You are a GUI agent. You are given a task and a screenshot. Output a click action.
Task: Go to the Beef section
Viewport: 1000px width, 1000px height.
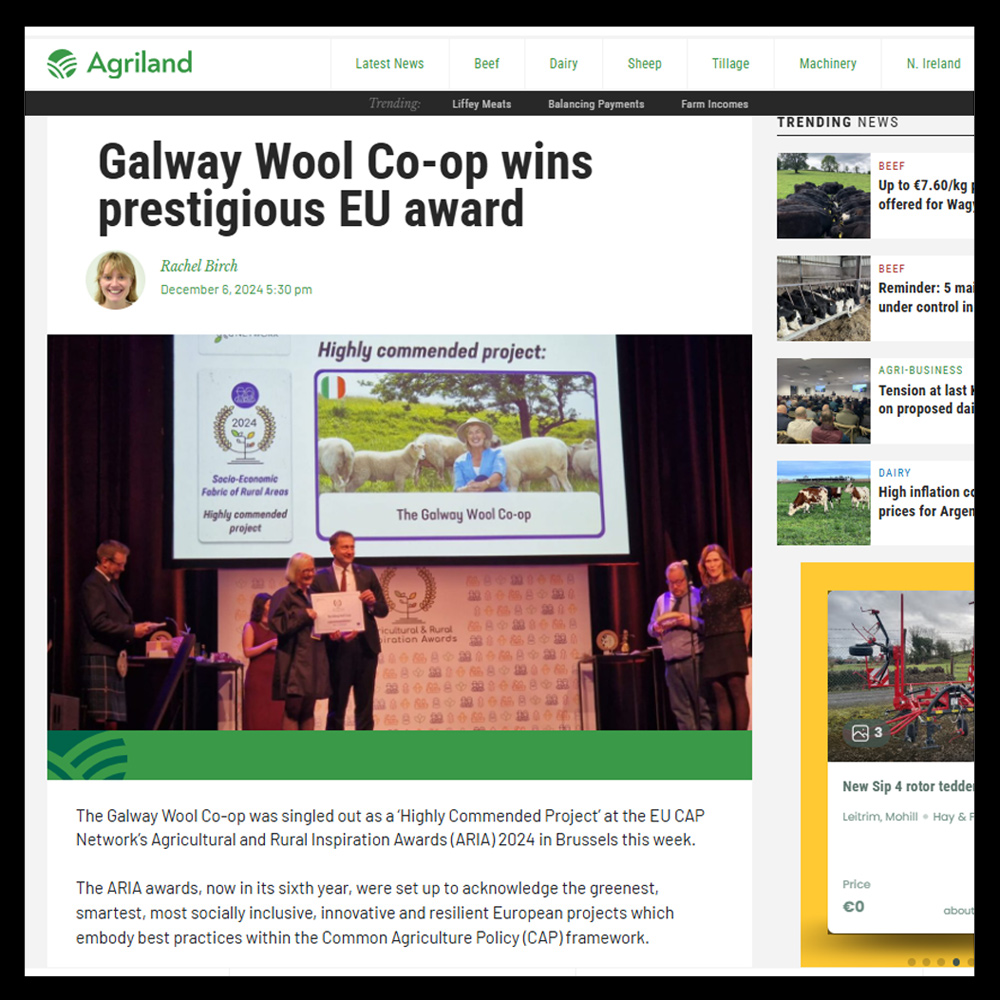click(487, 64)
